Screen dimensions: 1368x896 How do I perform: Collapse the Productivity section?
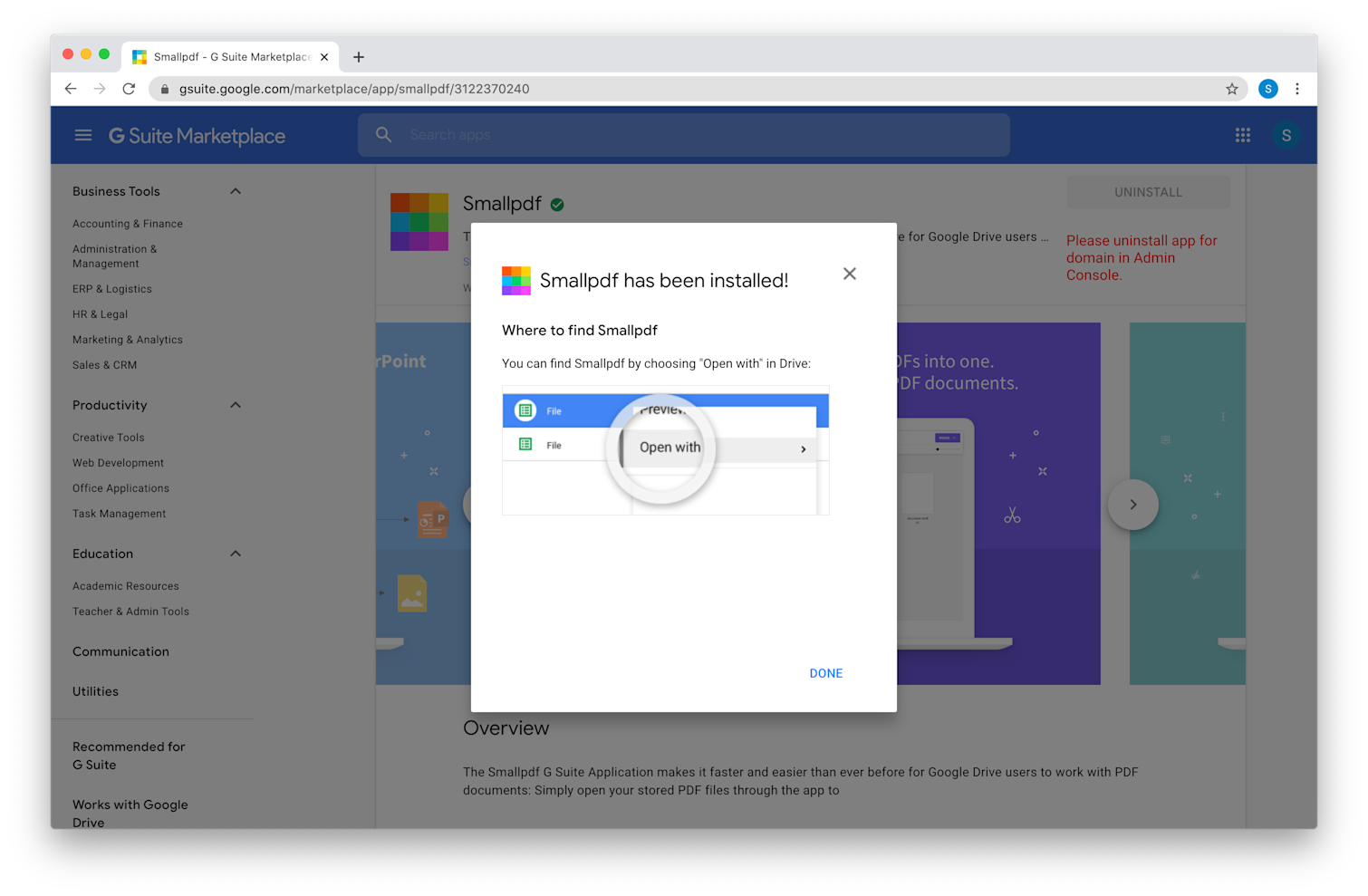tap(236, 405)
